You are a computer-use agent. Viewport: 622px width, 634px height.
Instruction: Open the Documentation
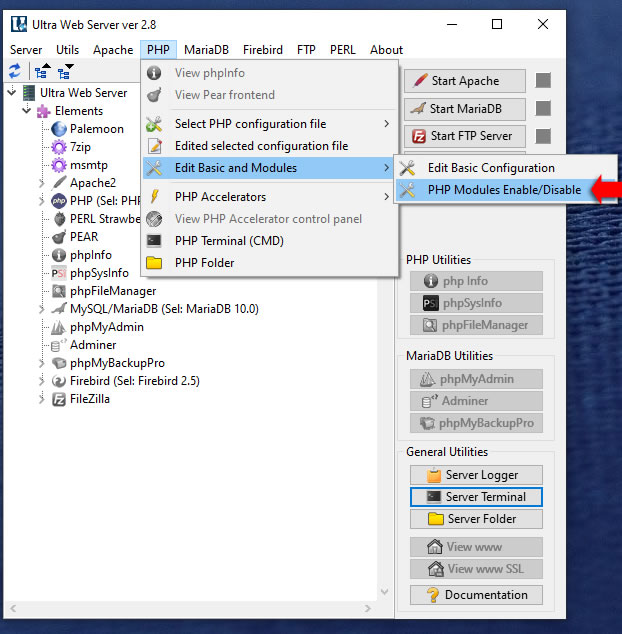click(x=476, y=595)
